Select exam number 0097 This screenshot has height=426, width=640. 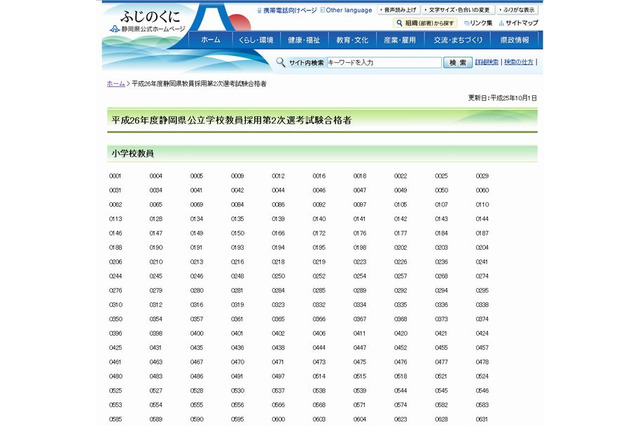pyautogui.click(x=360, y=204)
